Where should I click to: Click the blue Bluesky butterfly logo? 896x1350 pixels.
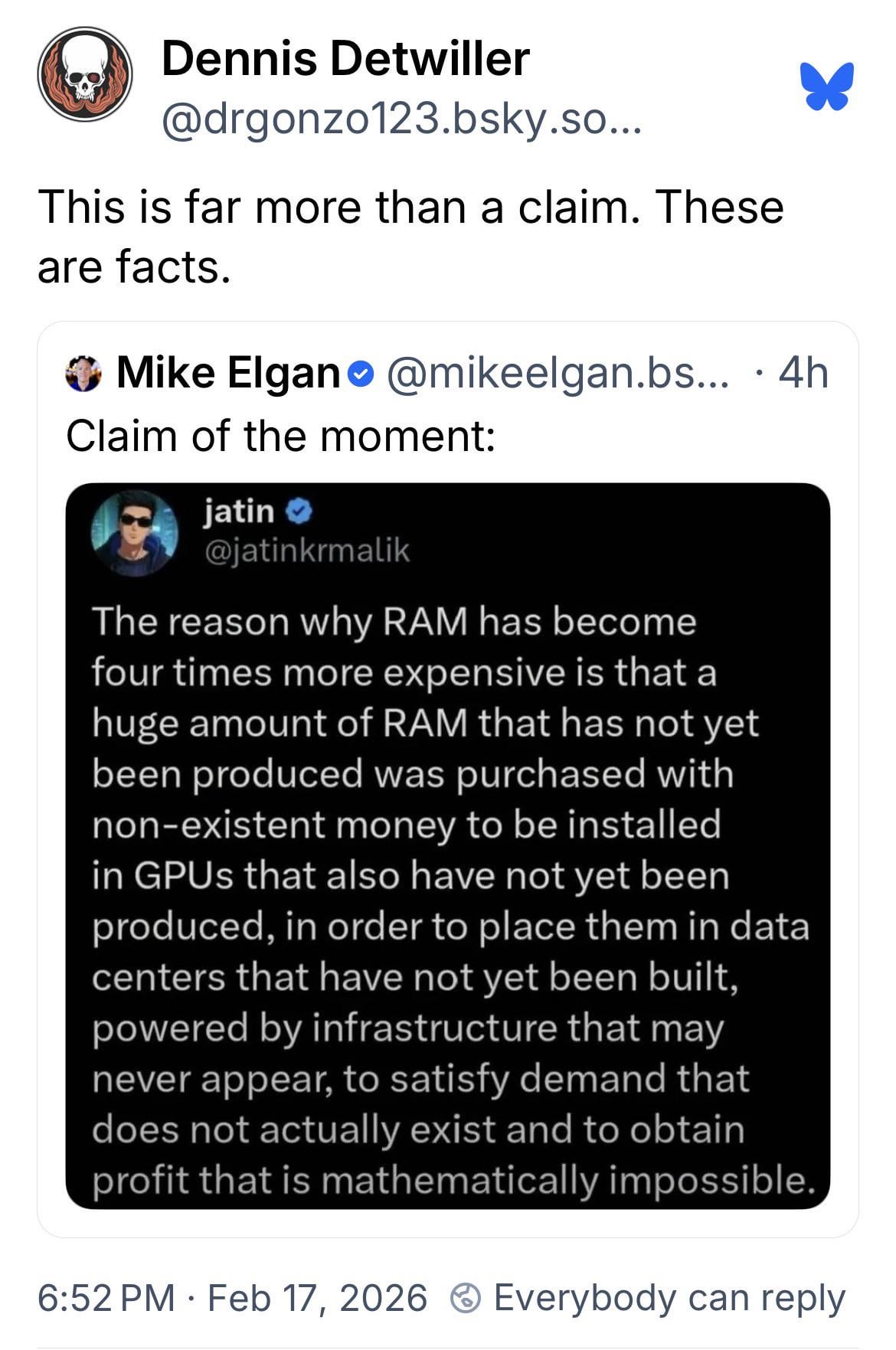[826, 86]
